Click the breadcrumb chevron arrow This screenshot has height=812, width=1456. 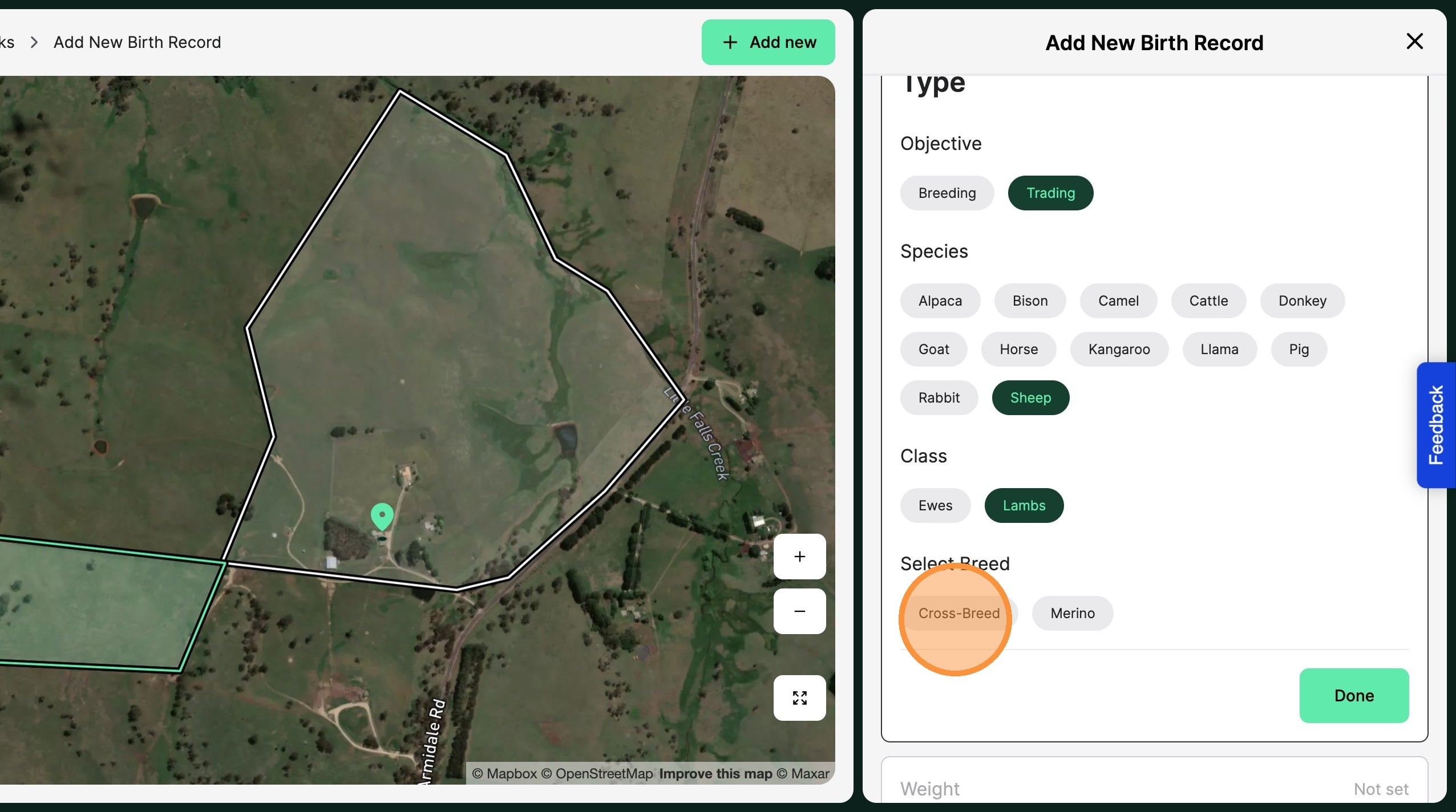point(34,42)
